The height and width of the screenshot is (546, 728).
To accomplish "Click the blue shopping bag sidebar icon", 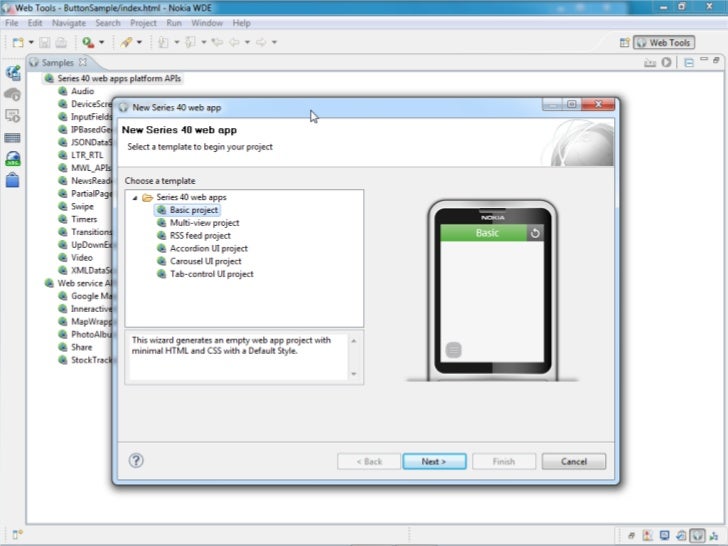I will click(x=13, y=180).
